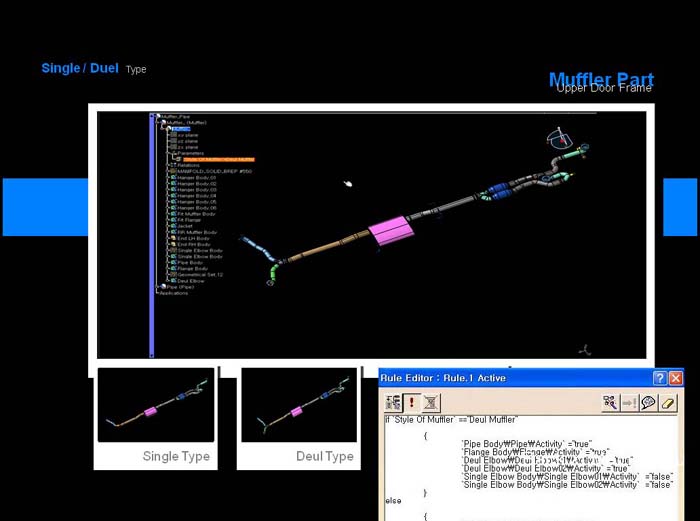Open the Deul Type thumbnail
The height and width of the screenshot is (521, 700).
click(299, 406)
